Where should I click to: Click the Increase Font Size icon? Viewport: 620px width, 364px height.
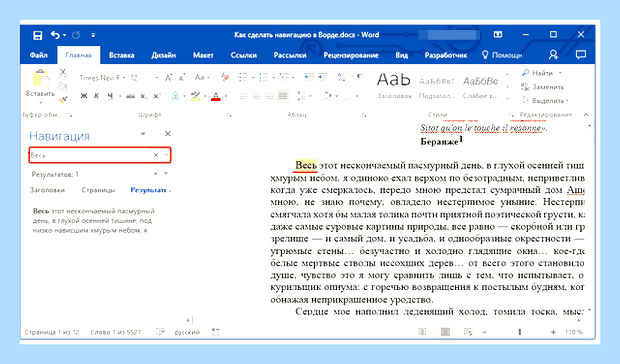click(x=169, y=77)
